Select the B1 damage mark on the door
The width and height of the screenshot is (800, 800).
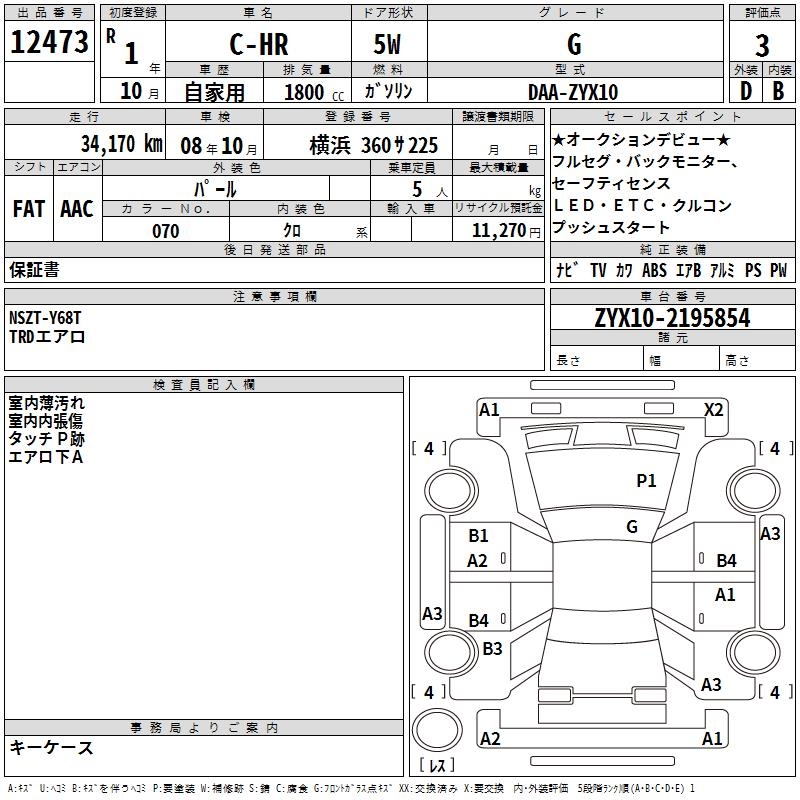pyautogui.click(x=478, y=535)
